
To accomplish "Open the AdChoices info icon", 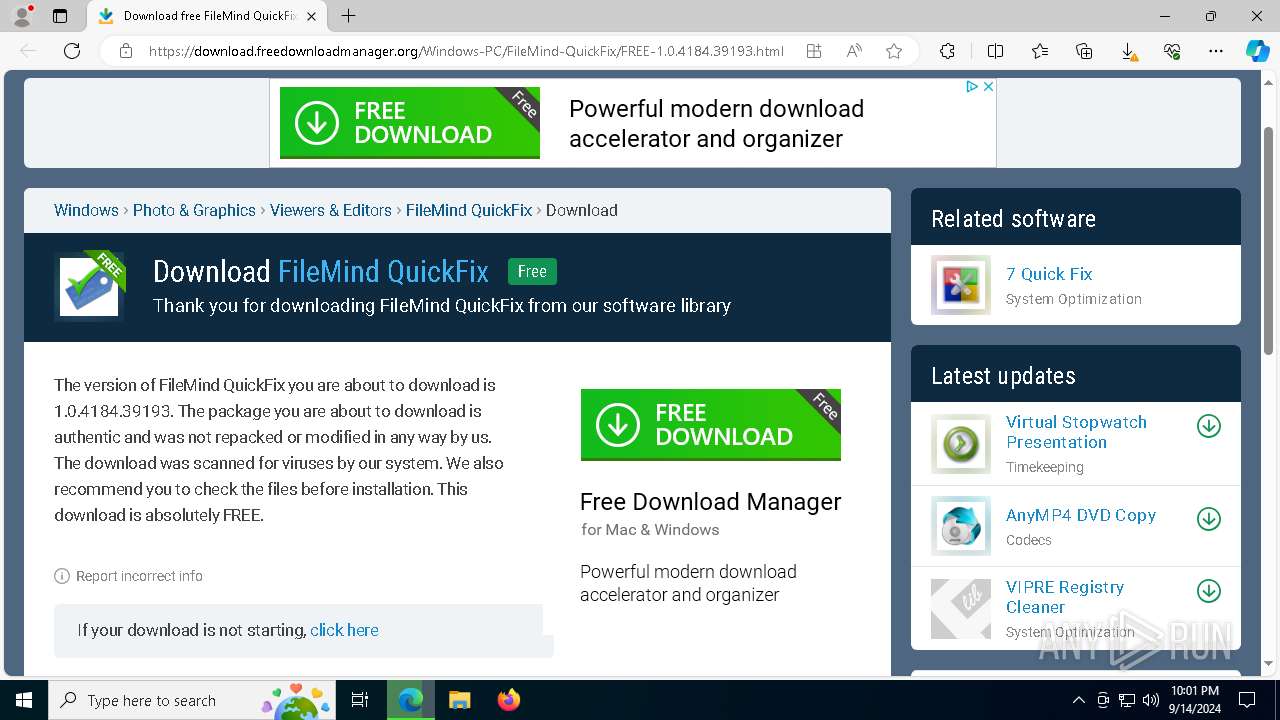I will point(971,87).
